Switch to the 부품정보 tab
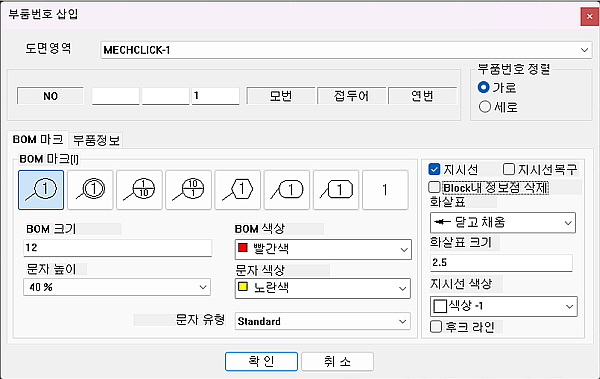Screen dimensions: 600x379 tap(96, 140)
